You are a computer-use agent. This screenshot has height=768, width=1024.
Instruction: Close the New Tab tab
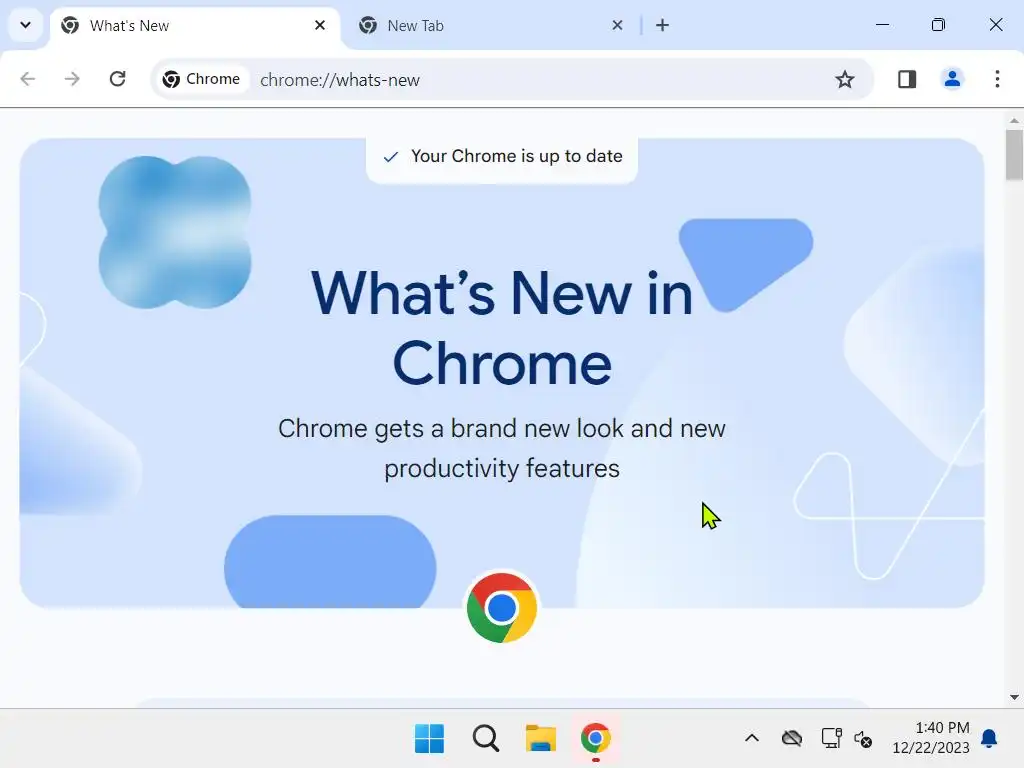(x=617, y=25)
